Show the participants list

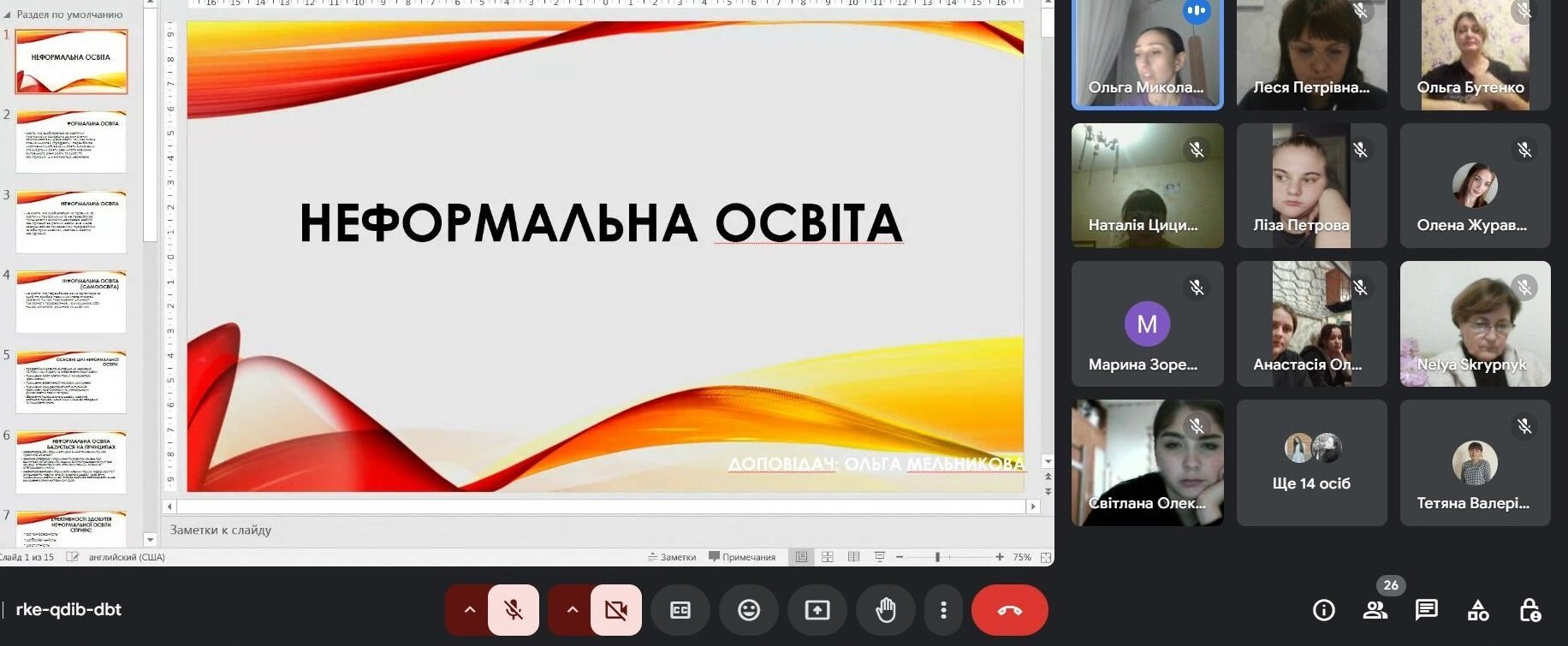pos(1375,610)
